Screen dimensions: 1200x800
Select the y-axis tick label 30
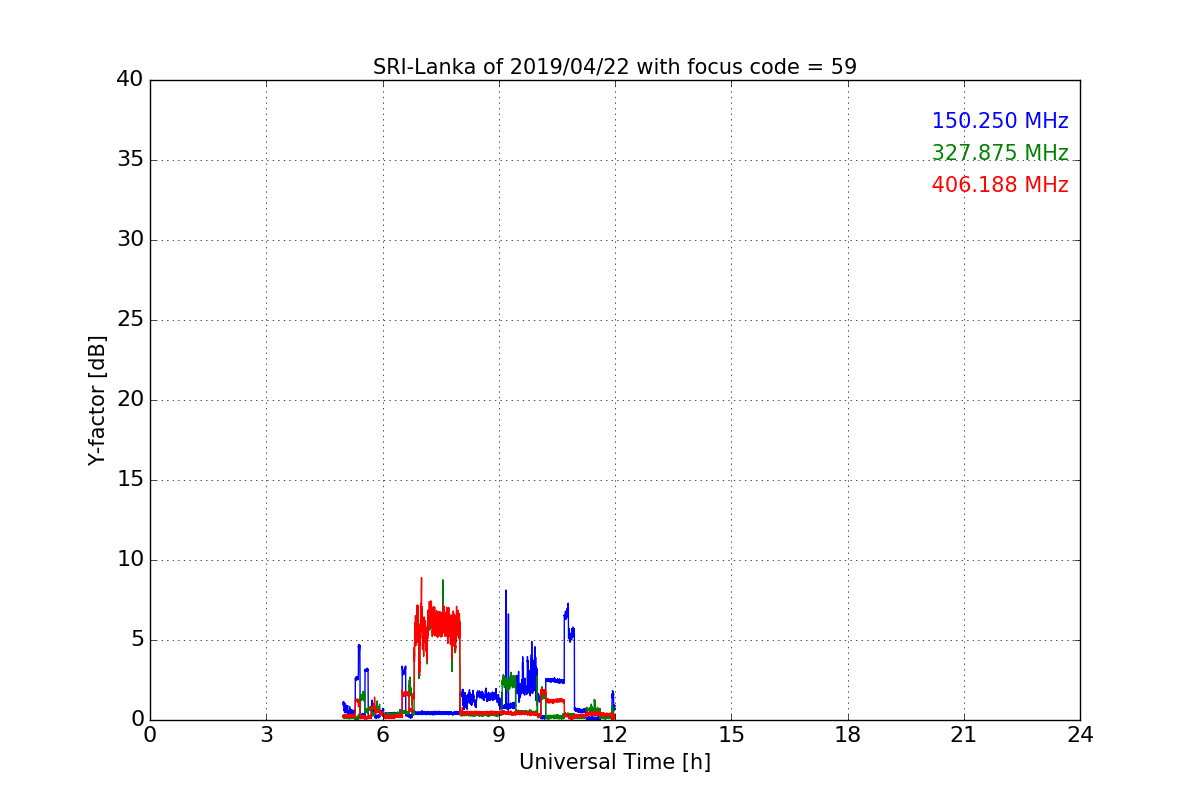tap(130, 240)
